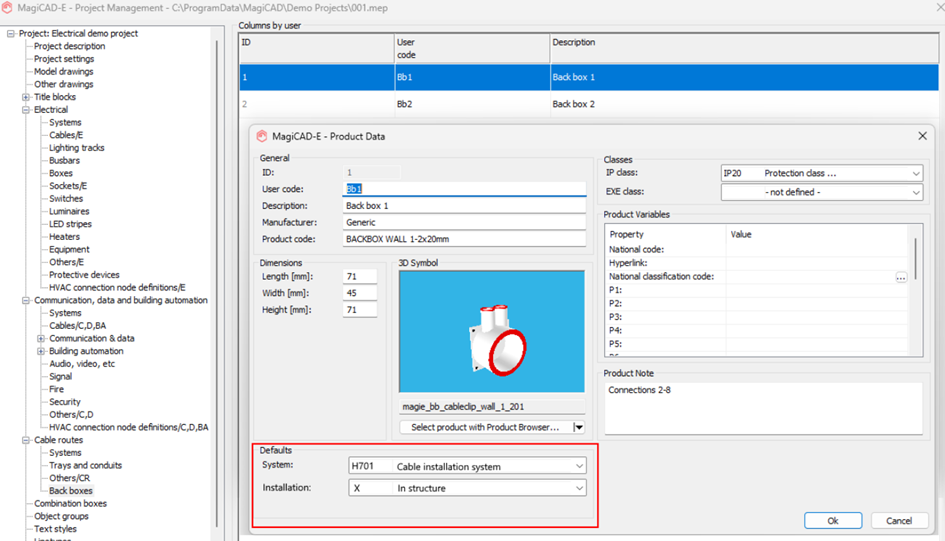
Task: Click the Product Variables scrollbar
Action: [x=915, y=259]
